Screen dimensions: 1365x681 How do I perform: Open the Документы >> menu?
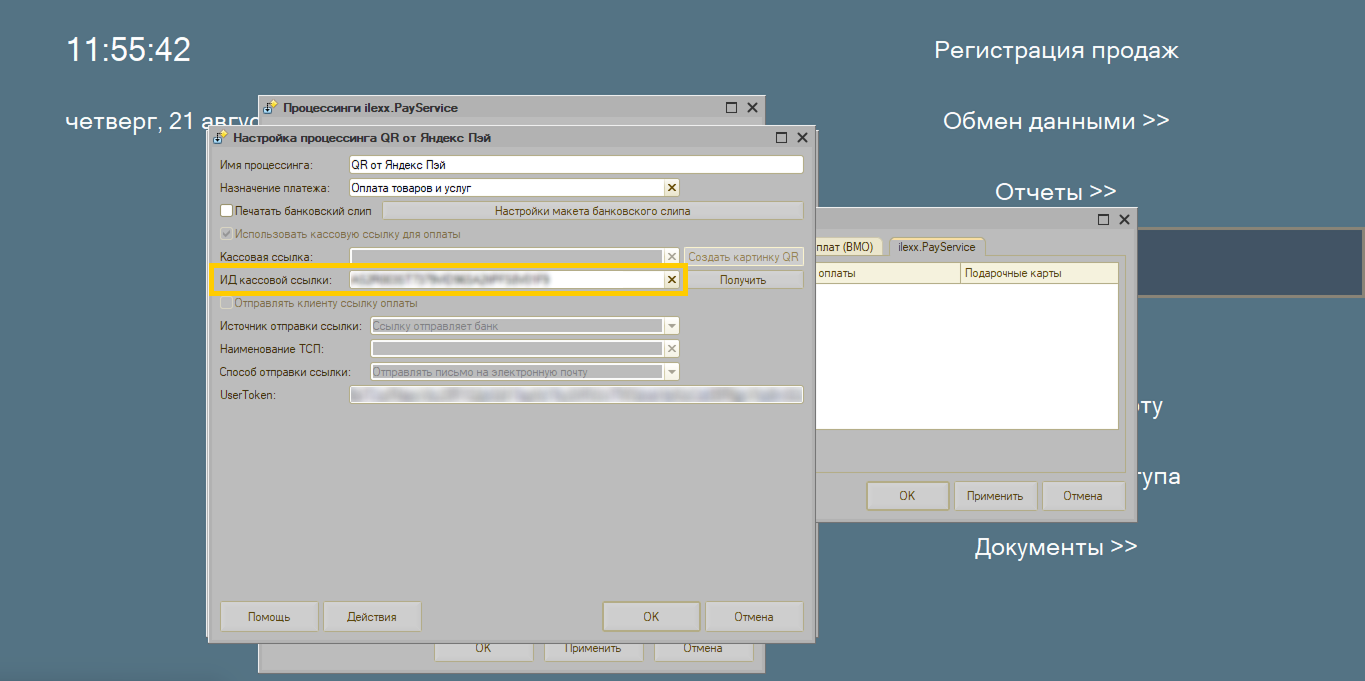pyautogui.click(x=1056, y=547)
